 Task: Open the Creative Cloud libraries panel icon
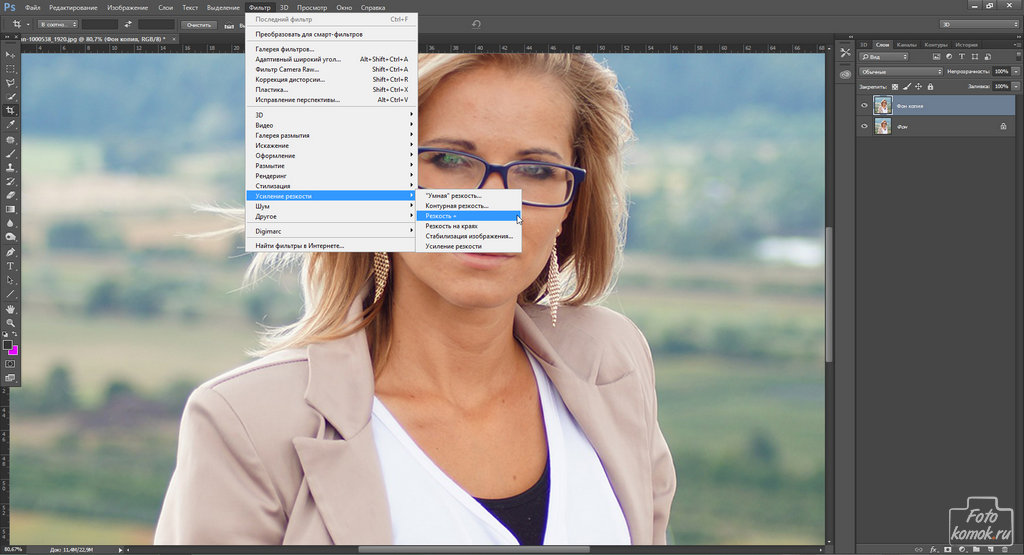point(845,74)
